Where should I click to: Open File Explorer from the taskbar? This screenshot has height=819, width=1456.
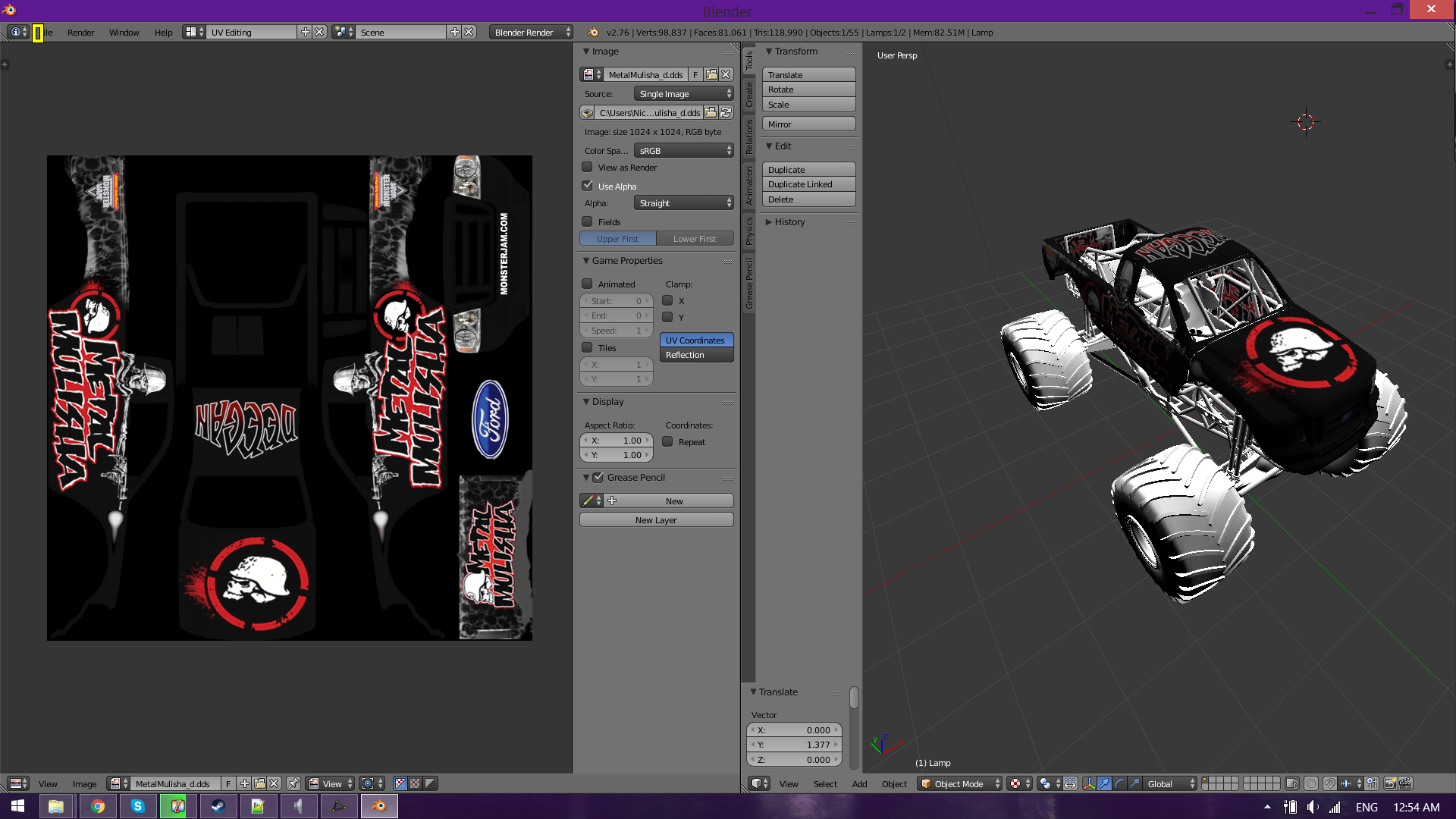[56, 806]
